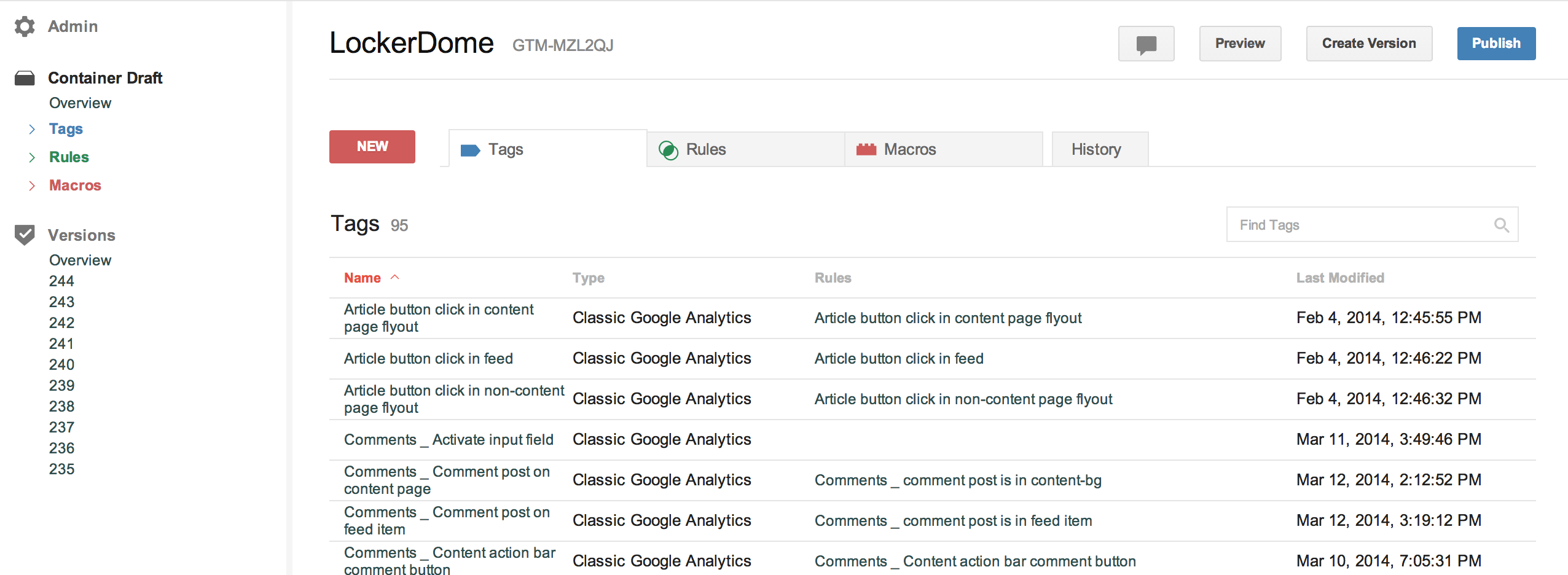Image resolution: width=1568 pixels, height=575 pixels.
Task: Open rule 'Comments _ Content action bar comment button'
Action: pyautogui.click(x=975, y=561)
